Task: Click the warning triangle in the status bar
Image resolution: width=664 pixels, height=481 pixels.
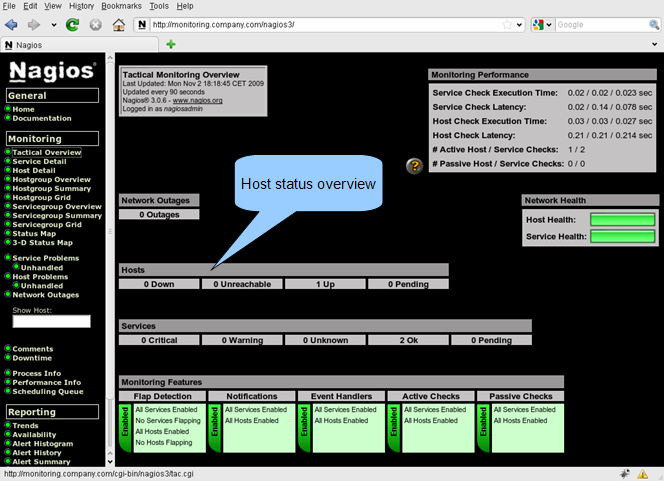Action: [x=642, y=474]
